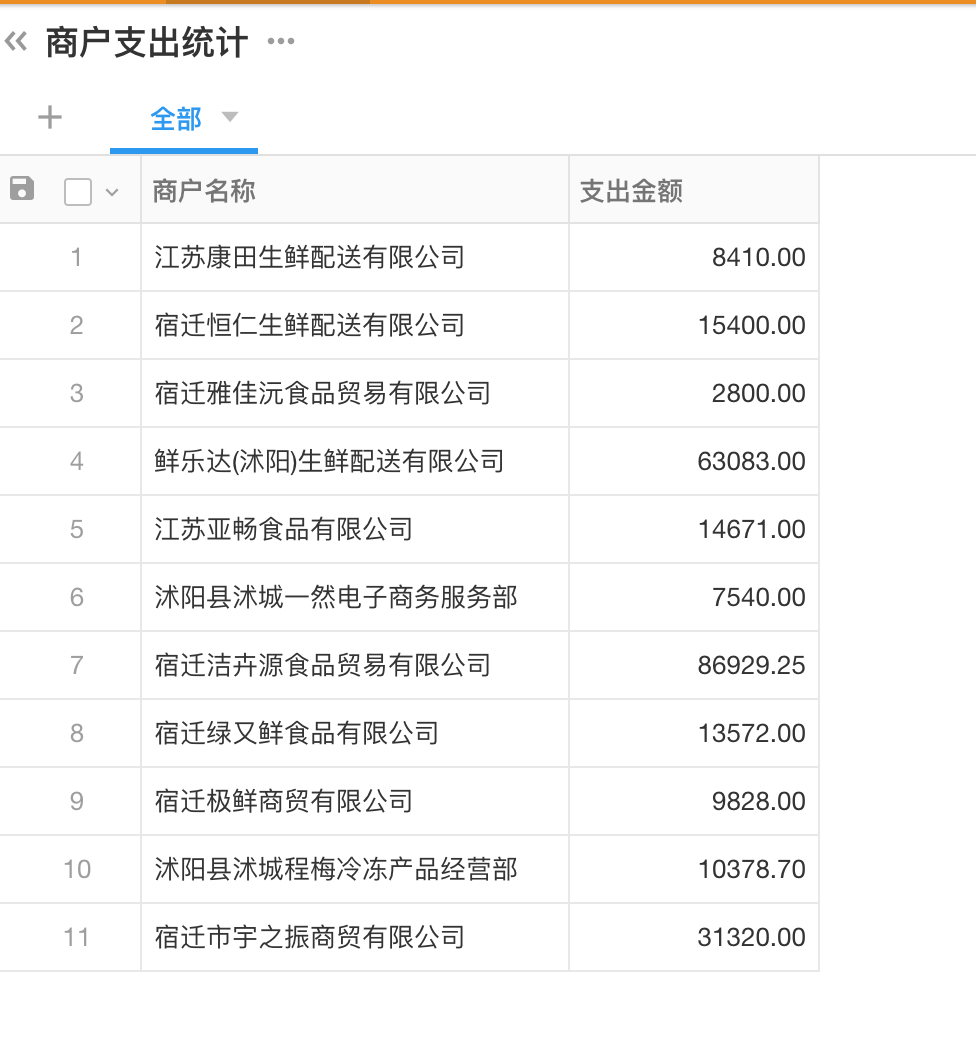Click the save/floppy icon in the header row

coord(22,189)
